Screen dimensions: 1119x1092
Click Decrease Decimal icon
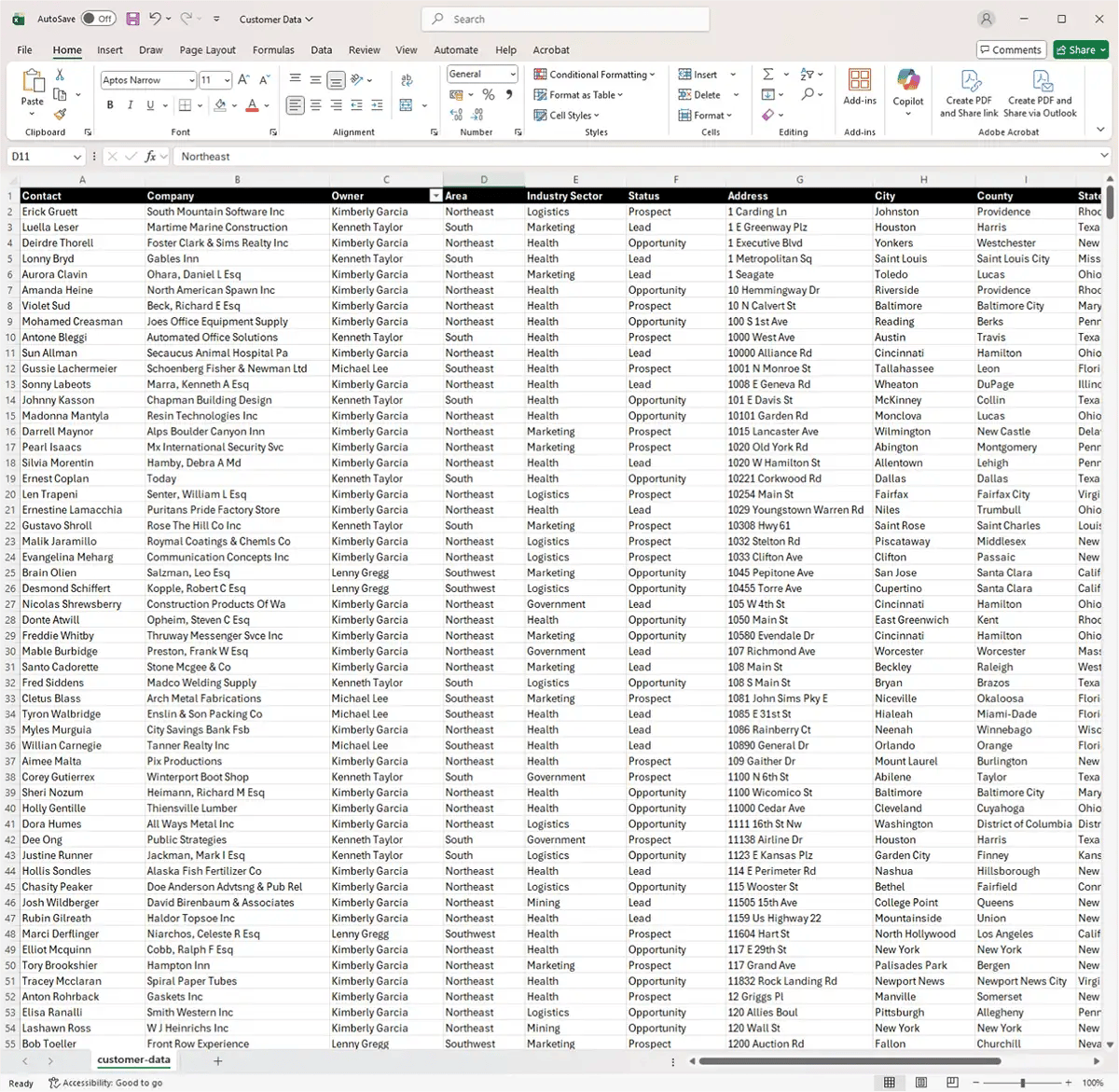477,115
